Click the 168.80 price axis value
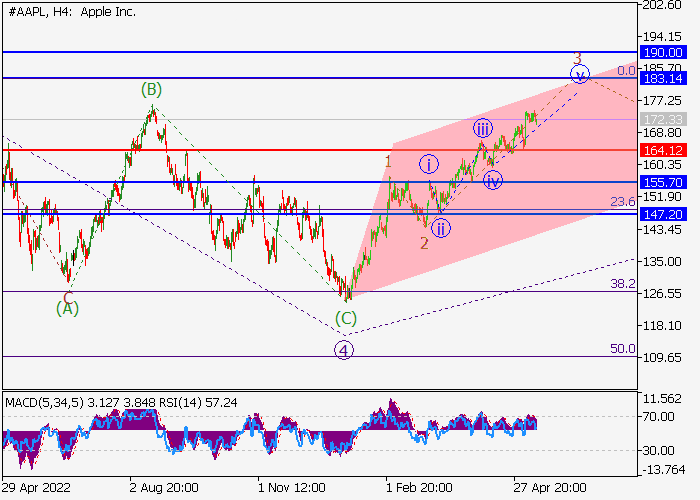700x500 pixels. tap(662, 133)
